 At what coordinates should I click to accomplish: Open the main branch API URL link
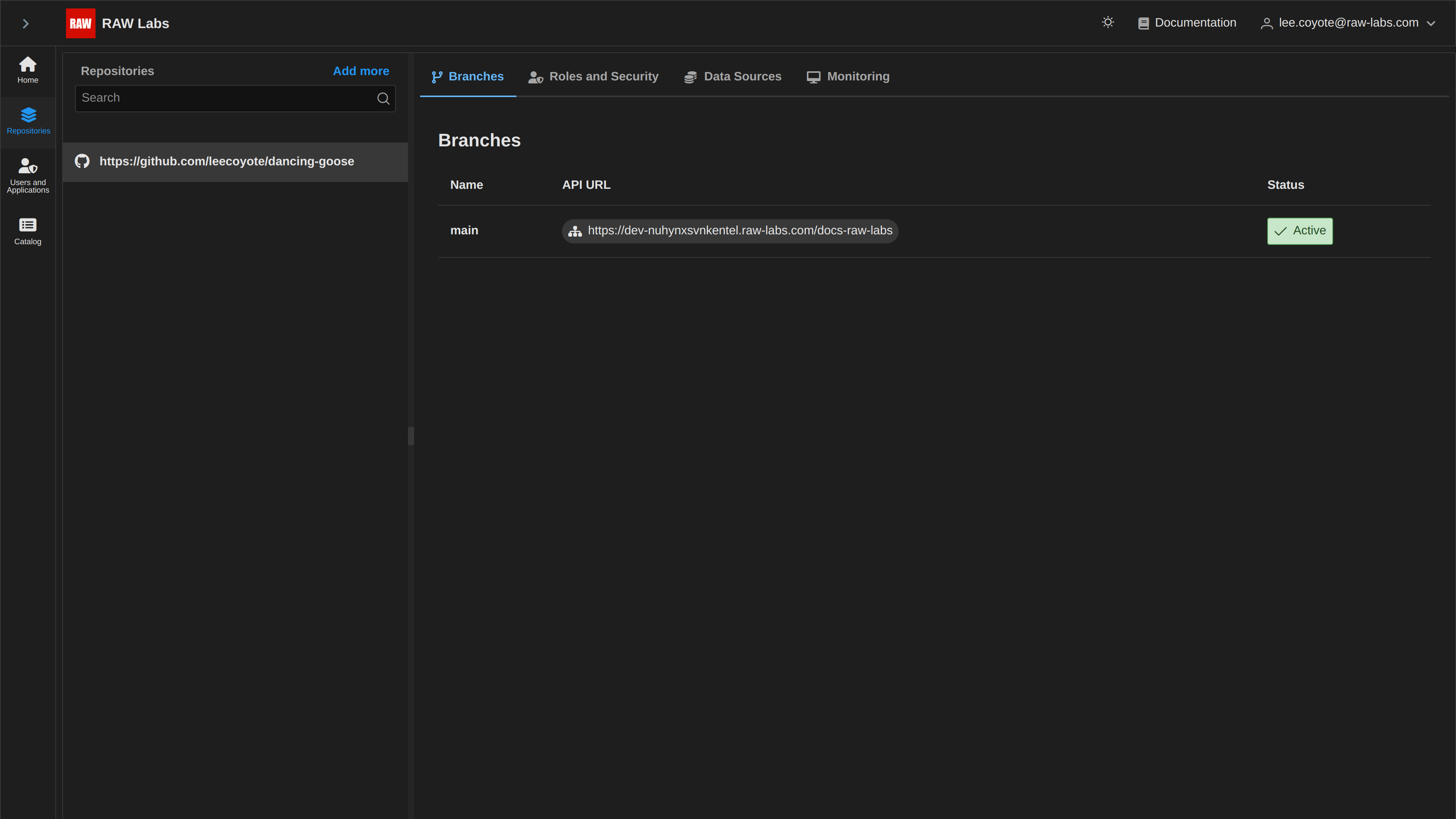point(730,231)
